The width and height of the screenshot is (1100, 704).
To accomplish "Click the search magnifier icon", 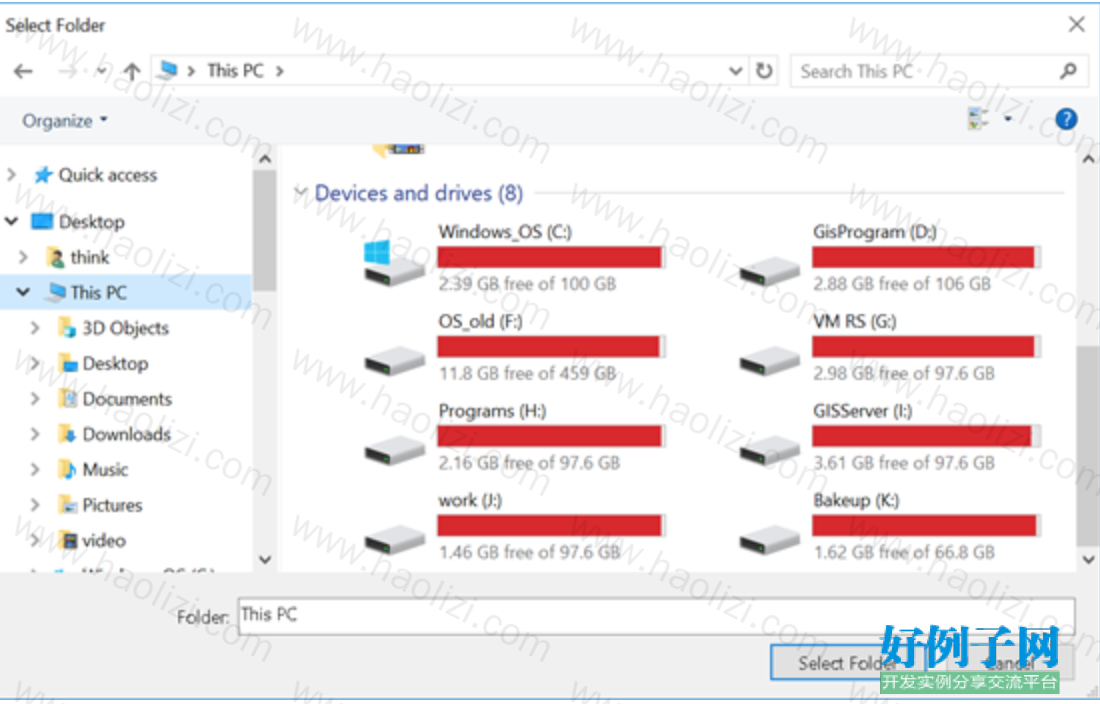I will point(1068,71).
